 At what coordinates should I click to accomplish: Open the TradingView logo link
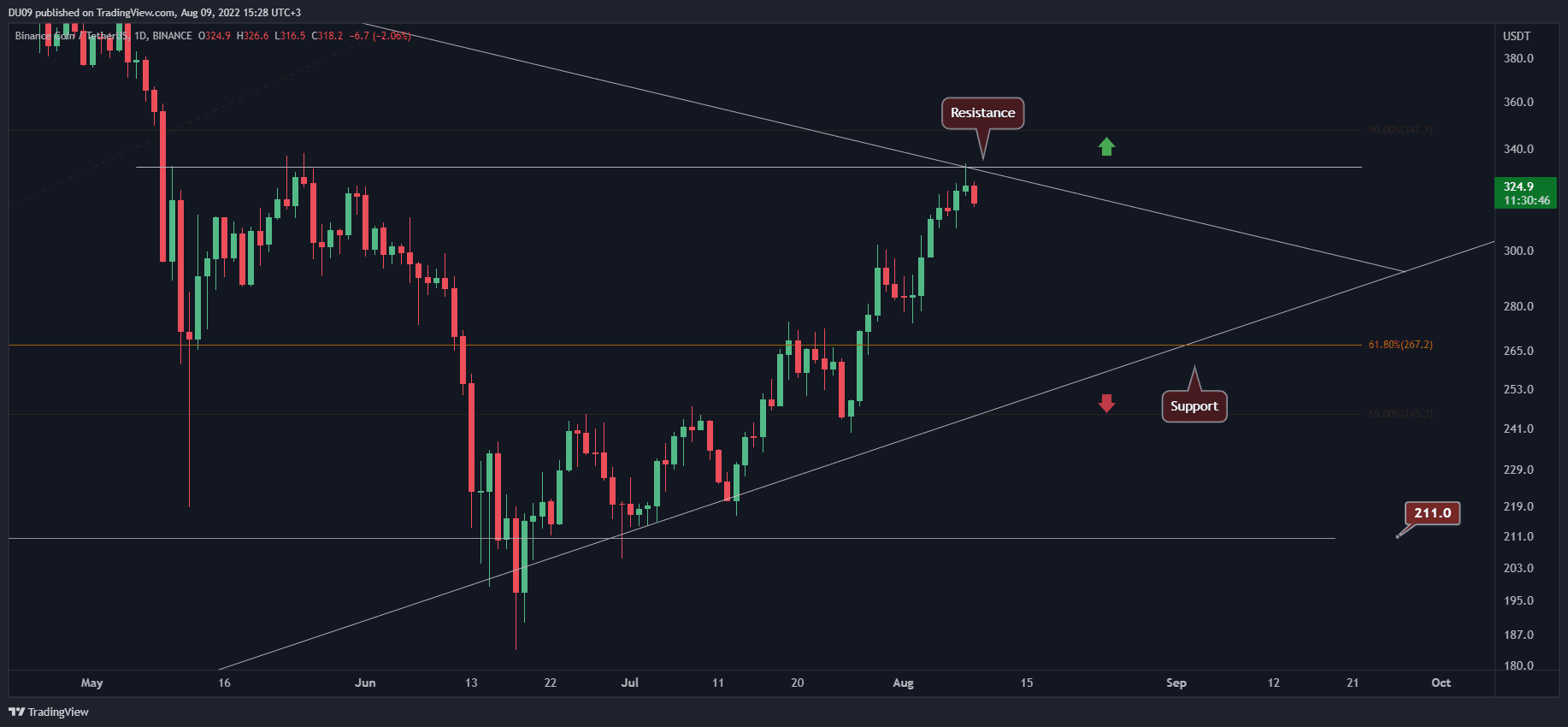click(x=49, y=712)
